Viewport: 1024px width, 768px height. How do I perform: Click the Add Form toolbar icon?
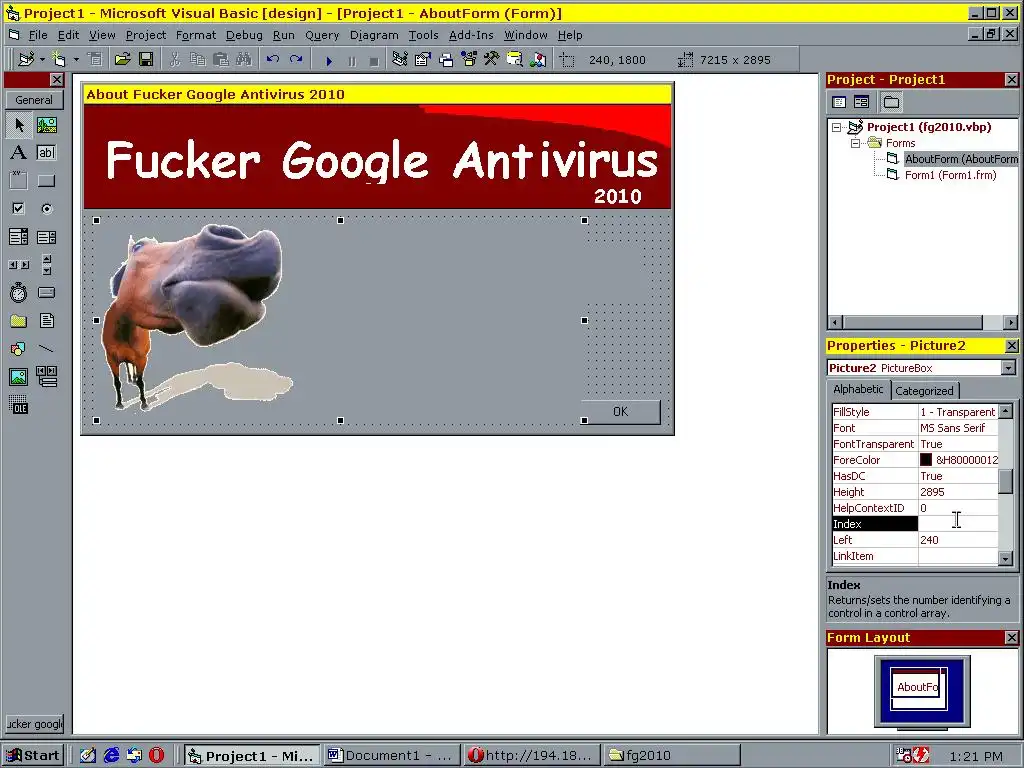pyautogui.click(x=59, y=59)
